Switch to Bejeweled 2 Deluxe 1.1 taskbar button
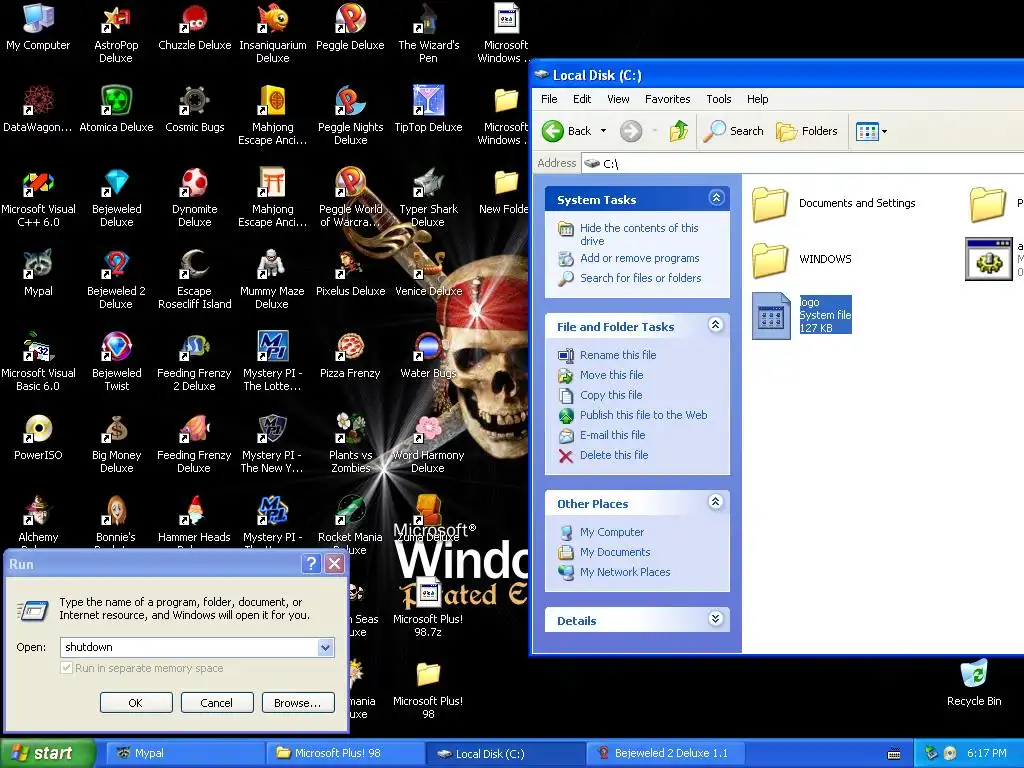 [665, 754]
